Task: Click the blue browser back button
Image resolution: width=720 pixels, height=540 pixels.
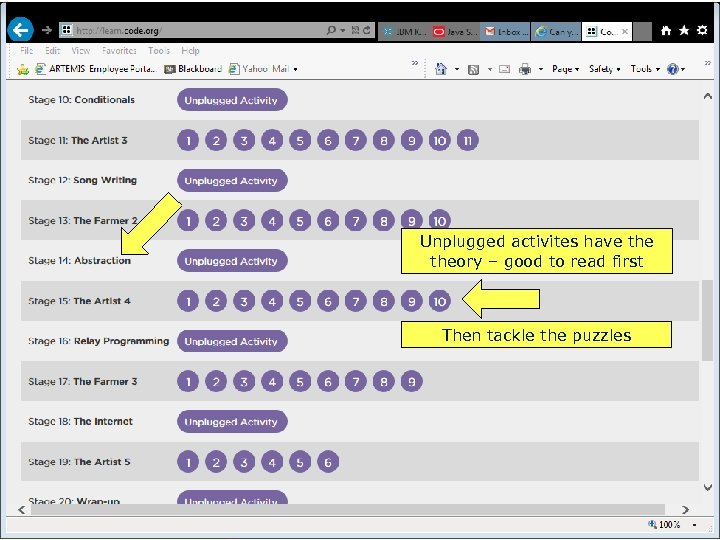Action: click(x=20, y=30)
